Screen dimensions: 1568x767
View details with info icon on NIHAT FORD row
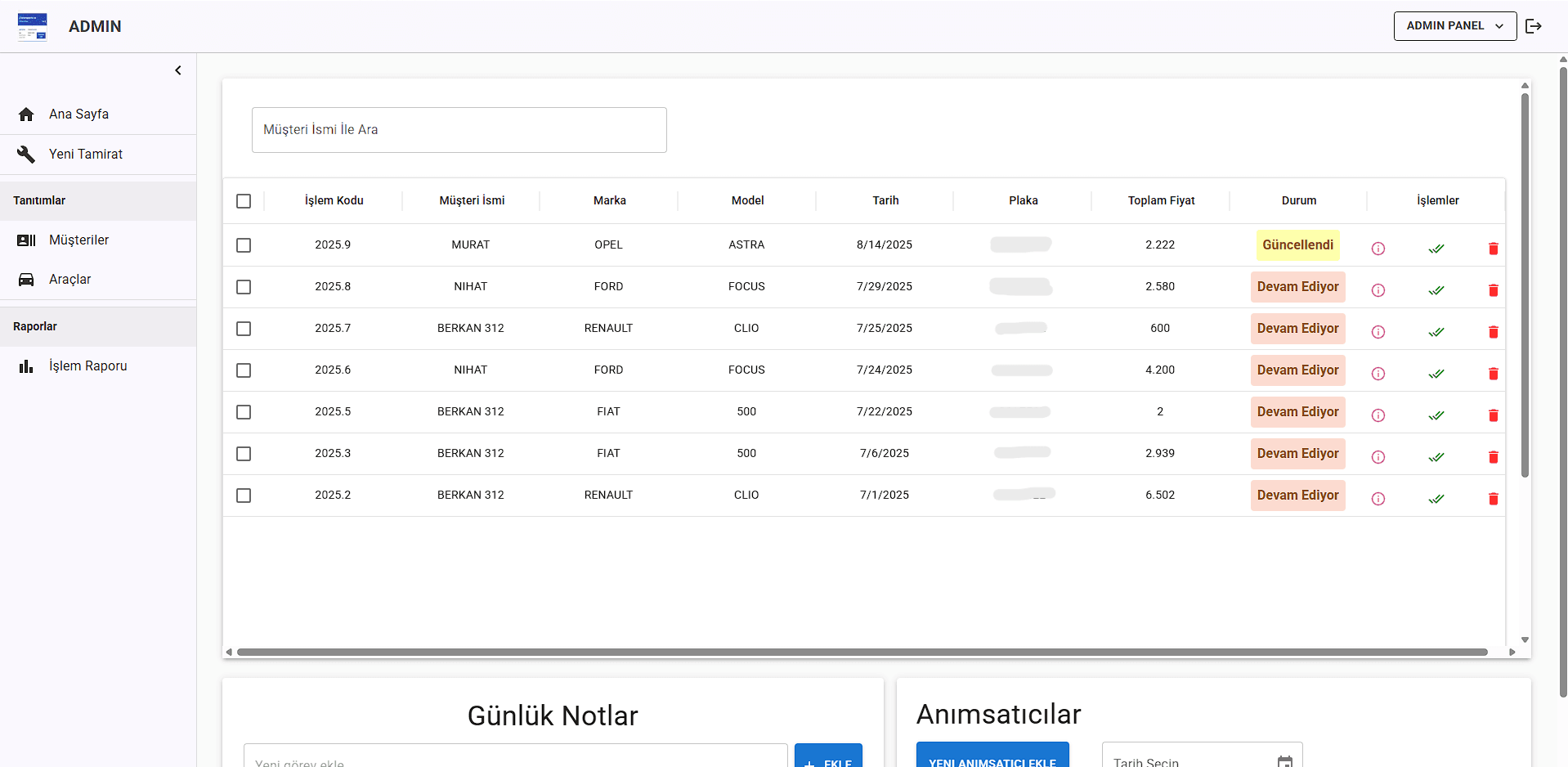(x=1379, y=290)
